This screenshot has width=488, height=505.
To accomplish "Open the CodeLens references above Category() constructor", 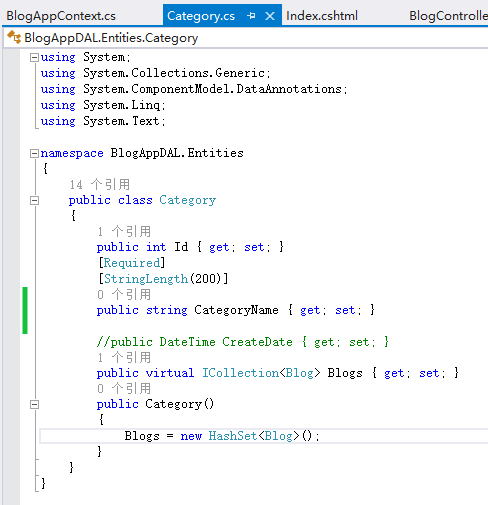I will click(124, 388).
